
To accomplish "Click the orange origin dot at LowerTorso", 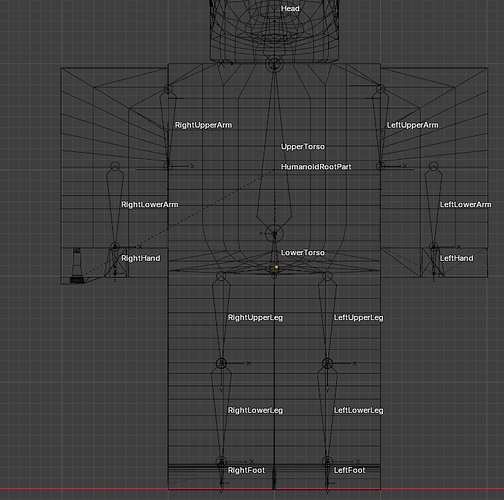I will pos(276,267).
